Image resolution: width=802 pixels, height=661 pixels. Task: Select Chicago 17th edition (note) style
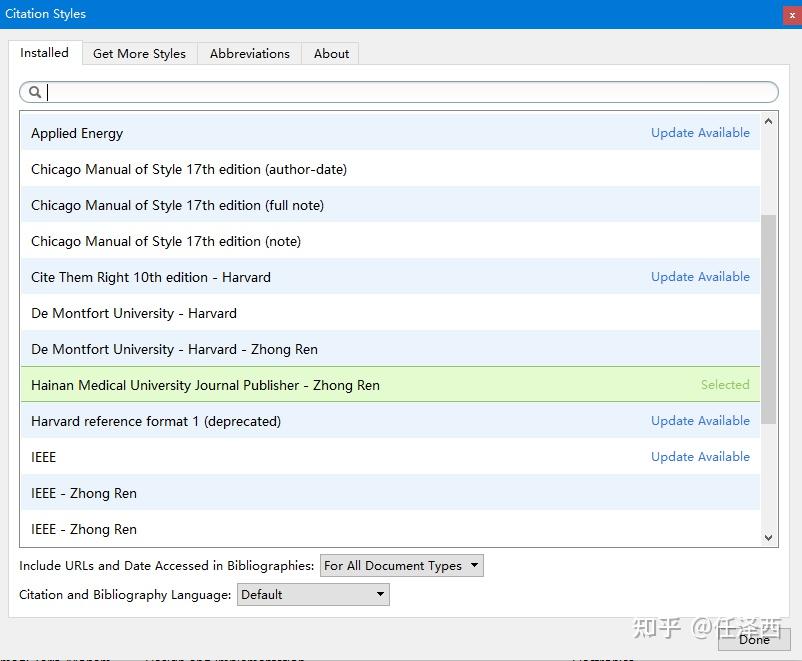(390, 241)
